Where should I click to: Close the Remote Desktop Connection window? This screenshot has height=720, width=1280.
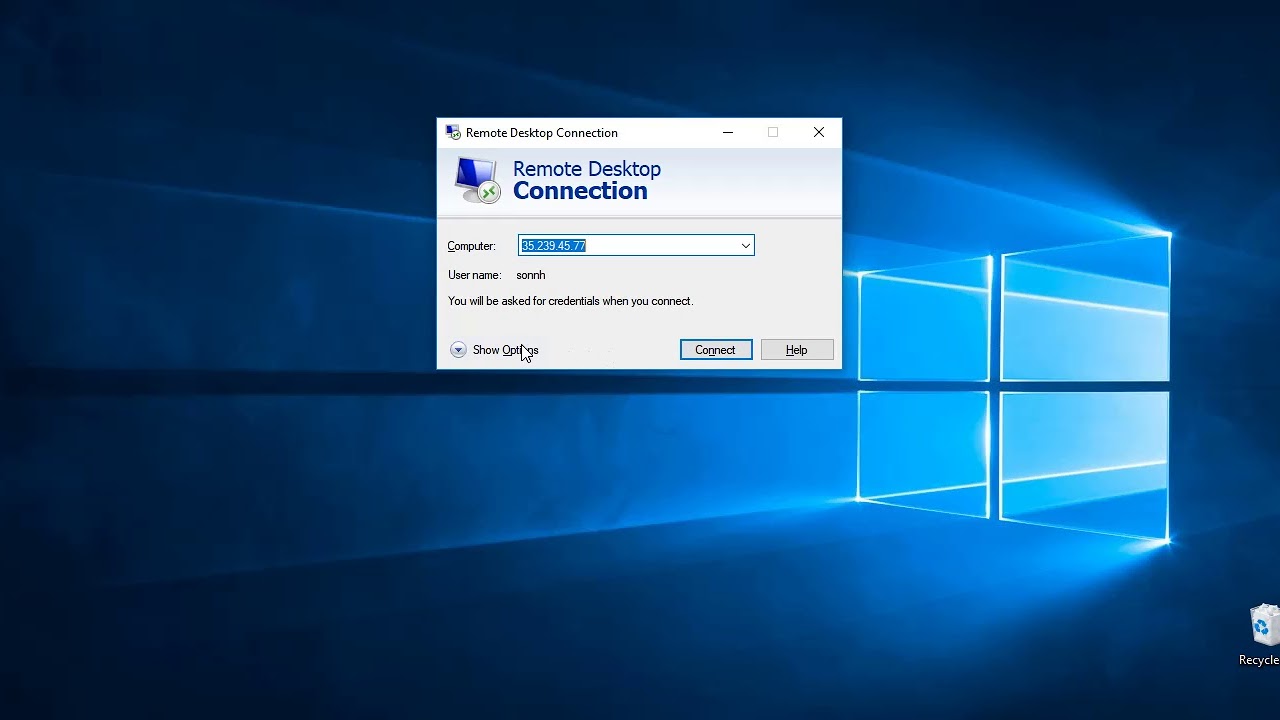tap(819, 132)
